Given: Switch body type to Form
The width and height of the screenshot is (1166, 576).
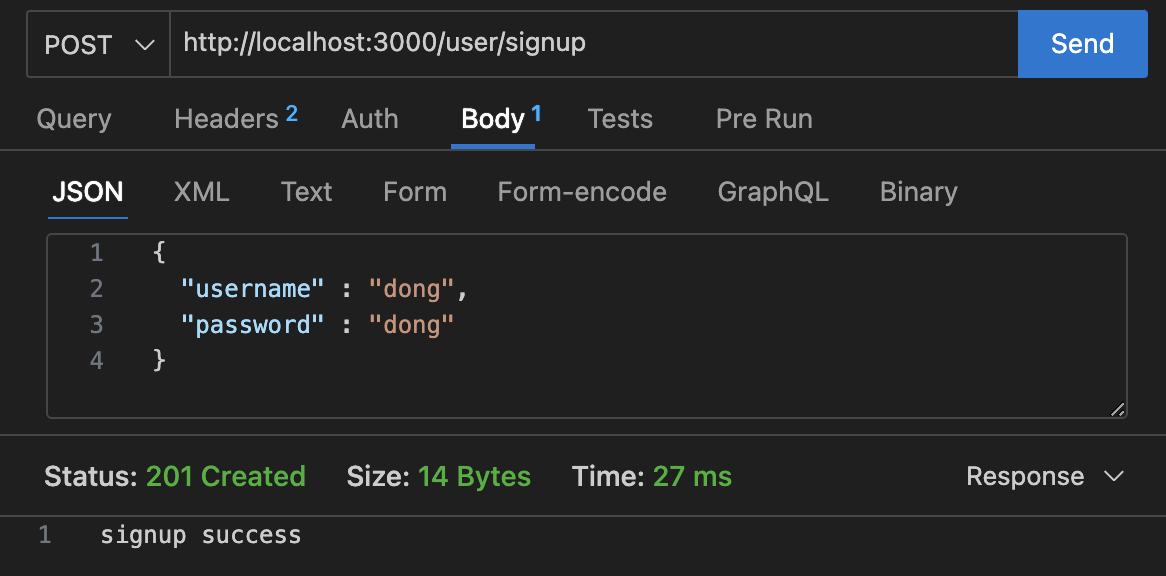Looking at the screenshot, I should click(415, 192).
